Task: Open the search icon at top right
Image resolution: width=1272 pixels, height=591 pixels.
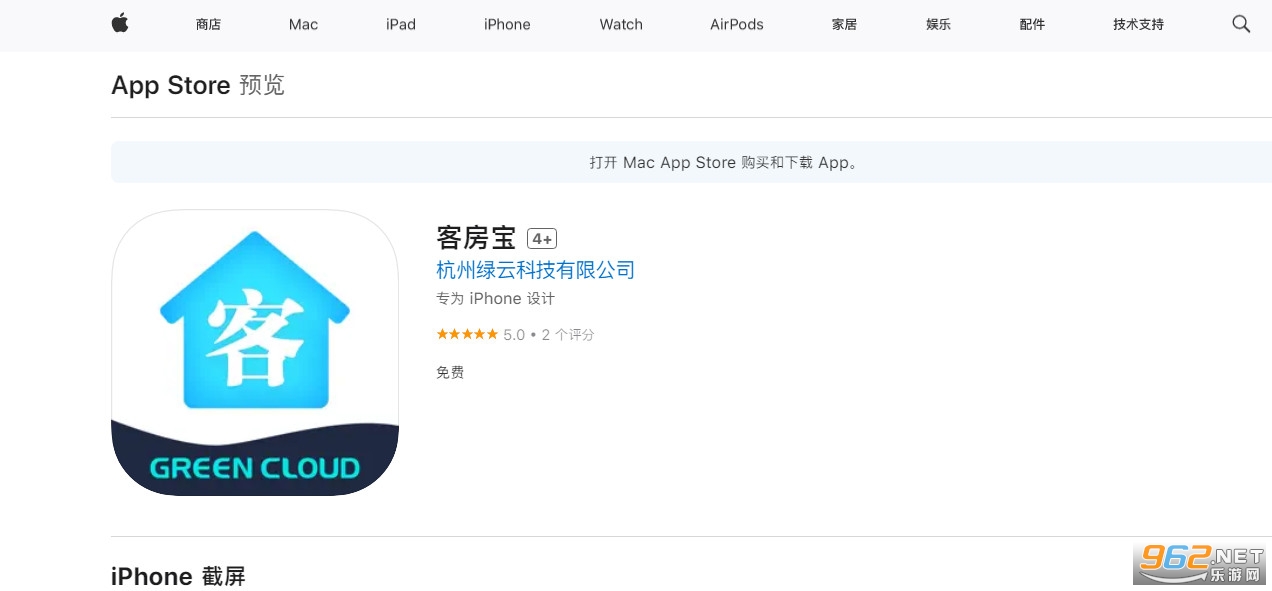Action: [1240, 24]
